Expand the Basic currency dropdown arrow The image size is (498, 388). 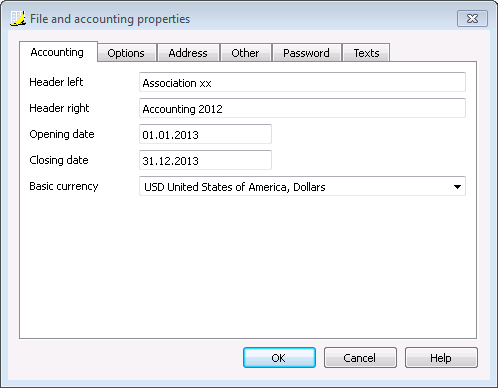pyautogui.click(x=457, y=187)
